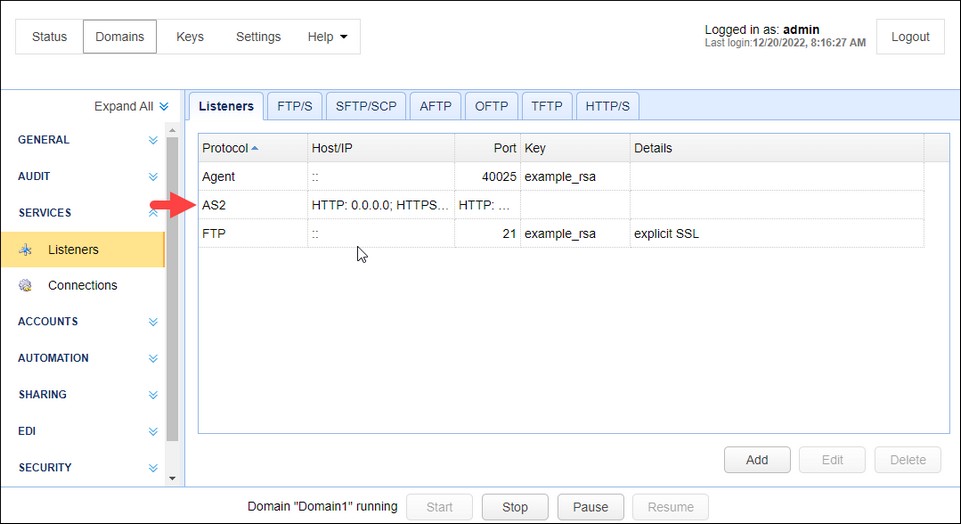Click the Host/IP column header

click(381, 148)
